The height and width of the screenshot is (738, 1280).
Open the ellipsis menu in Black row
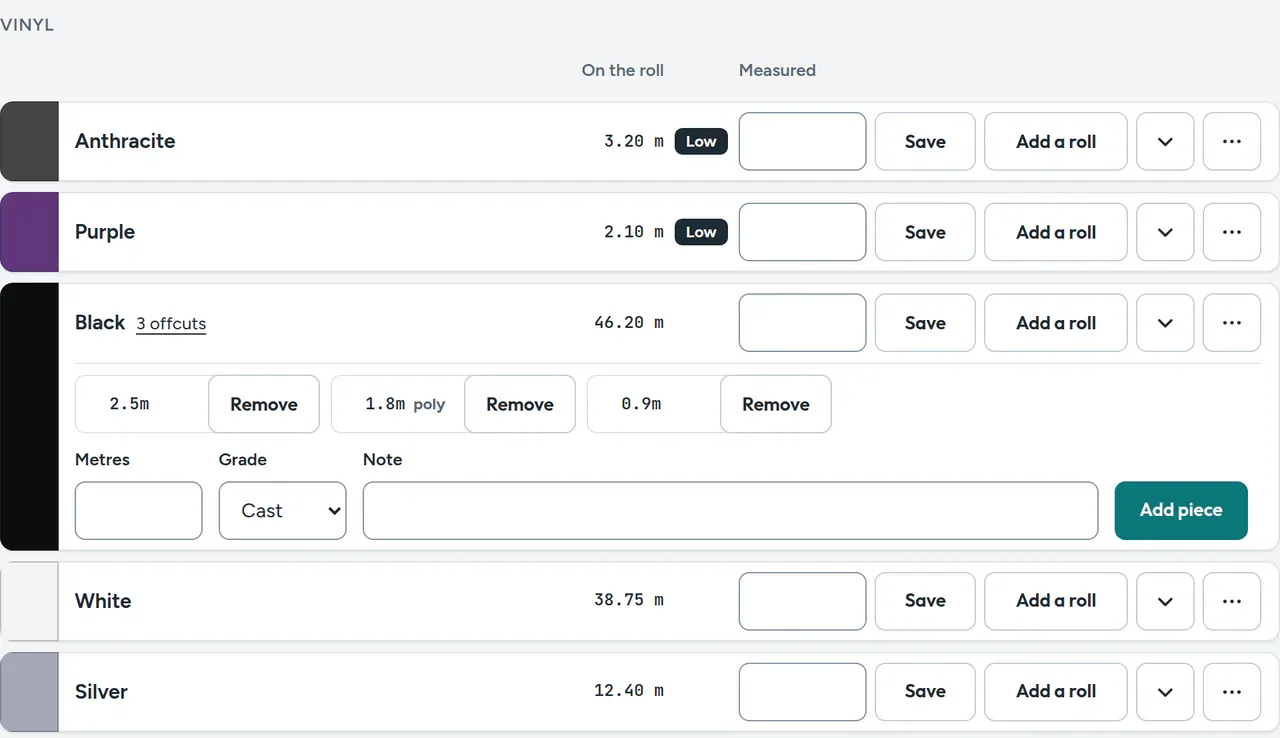pos(1232,323)
